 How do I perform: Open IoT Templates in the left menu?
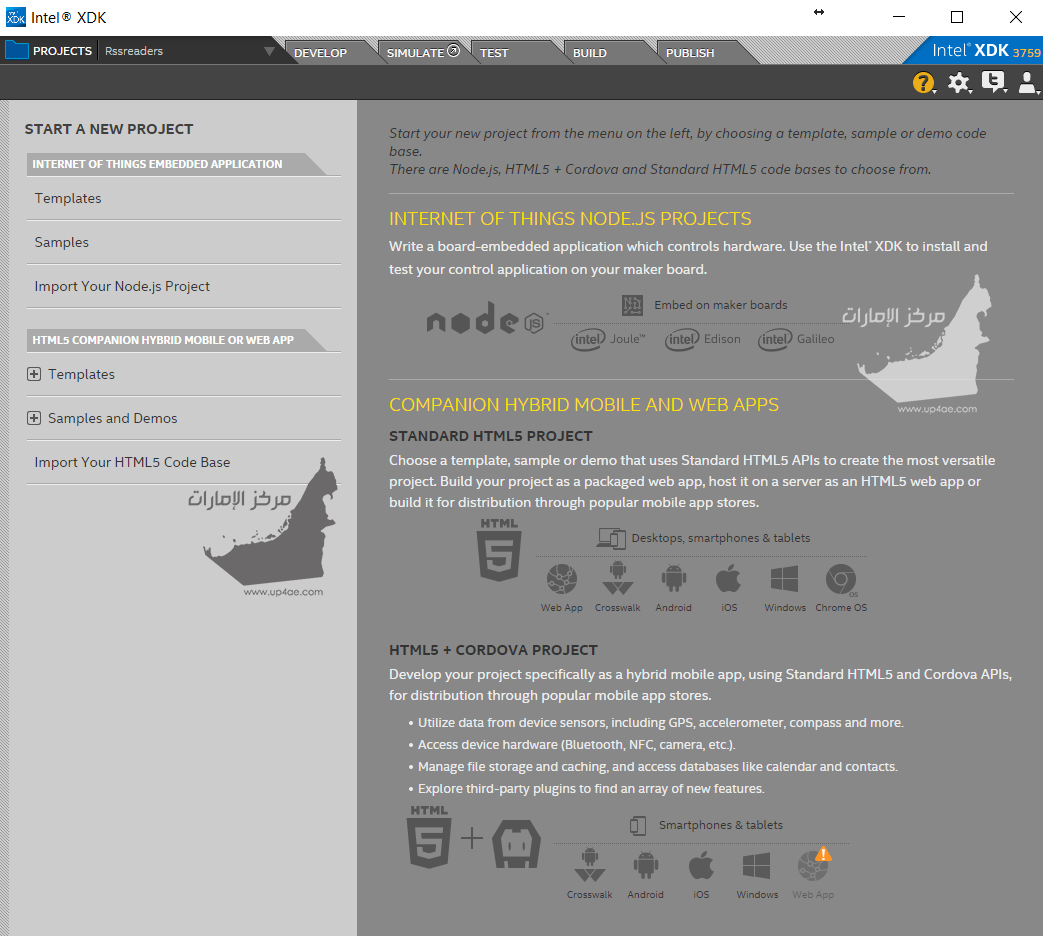click(184, 198)
